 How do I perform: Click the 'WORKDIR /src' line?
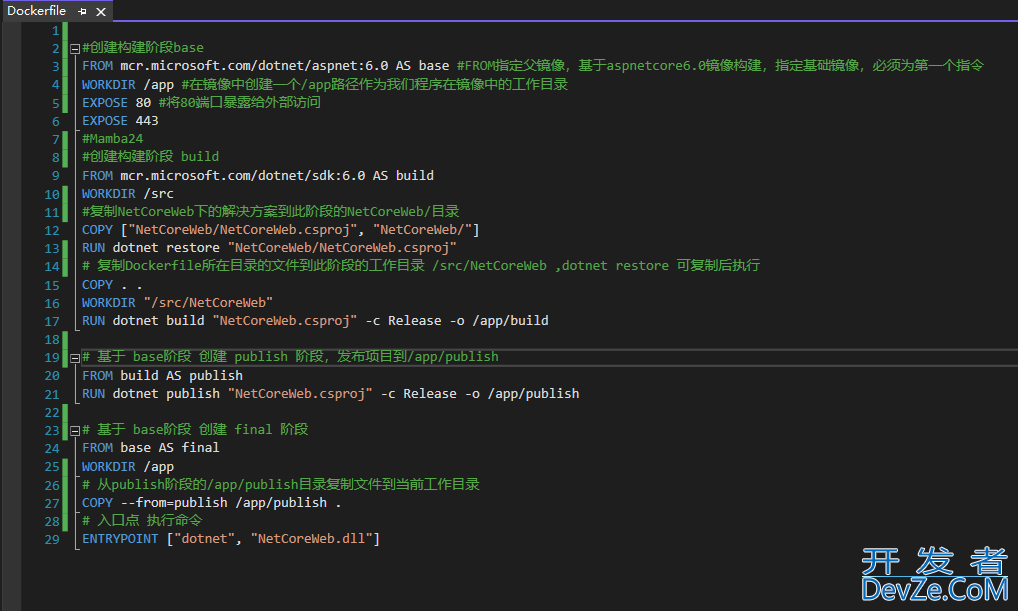point(128,193)
